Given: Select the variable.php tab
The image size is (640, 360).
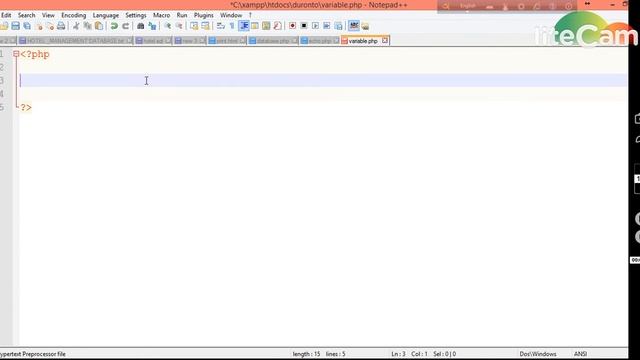Looking at the screenshot, I should click(x=363, y=41).
